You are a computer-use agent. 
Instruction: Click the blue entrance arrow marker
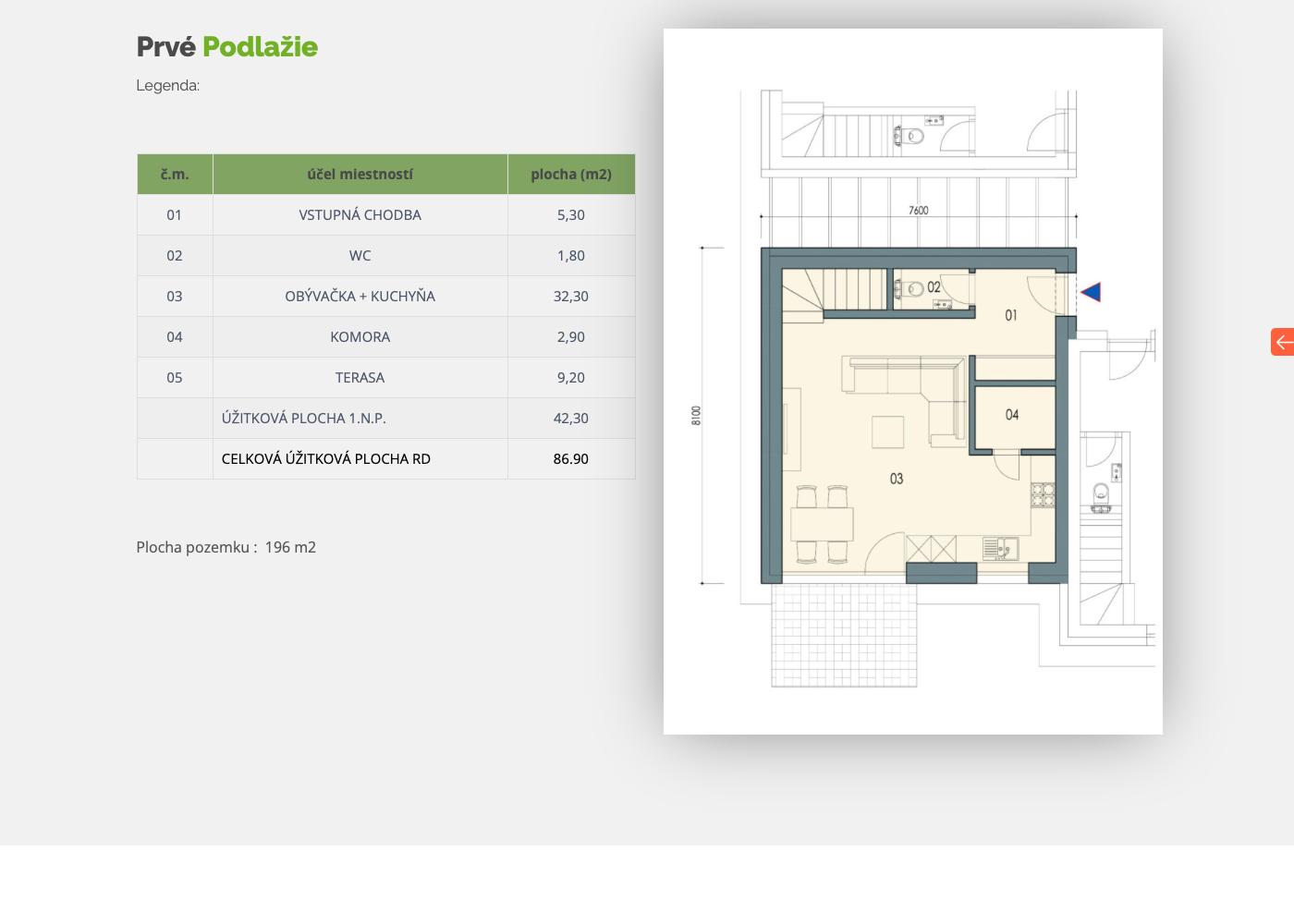pos(1091,292)
